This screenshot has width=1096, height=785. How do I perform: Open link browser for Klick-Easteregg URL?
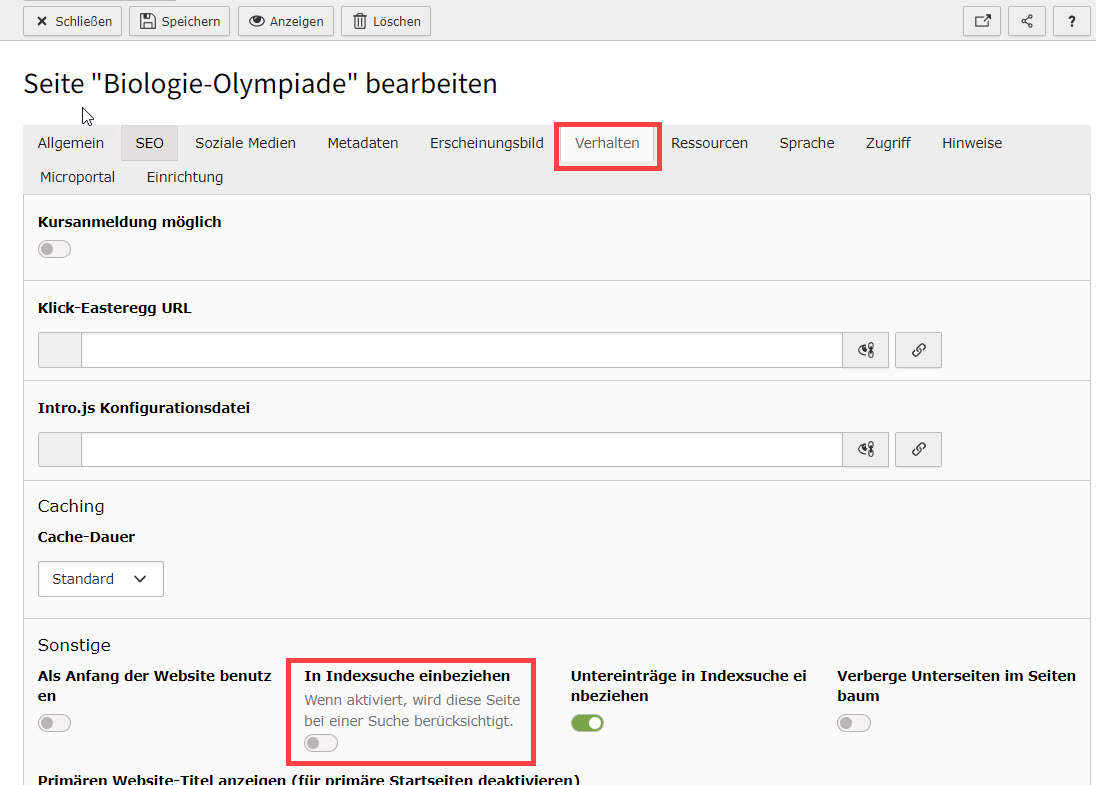pyautogui.click(x=918, y=350)
